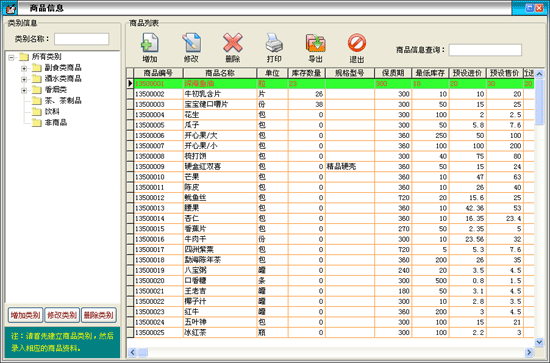
Task: Select the 茶、茶制品 category label
Action: (63, 101)
